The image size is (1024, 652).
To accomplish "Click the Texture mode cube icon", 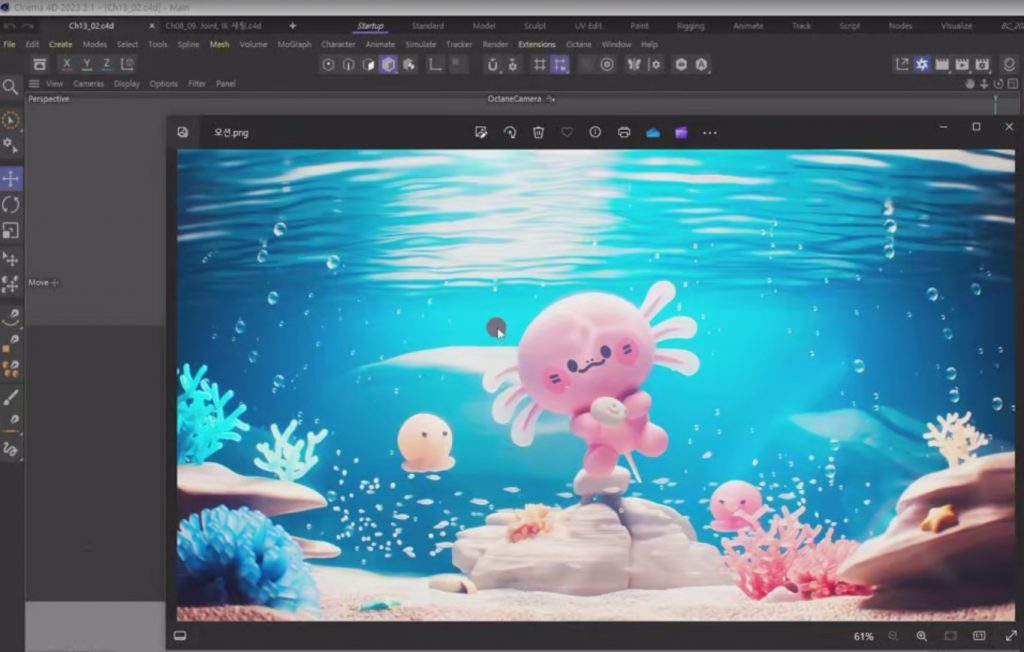I will [409, 65].
